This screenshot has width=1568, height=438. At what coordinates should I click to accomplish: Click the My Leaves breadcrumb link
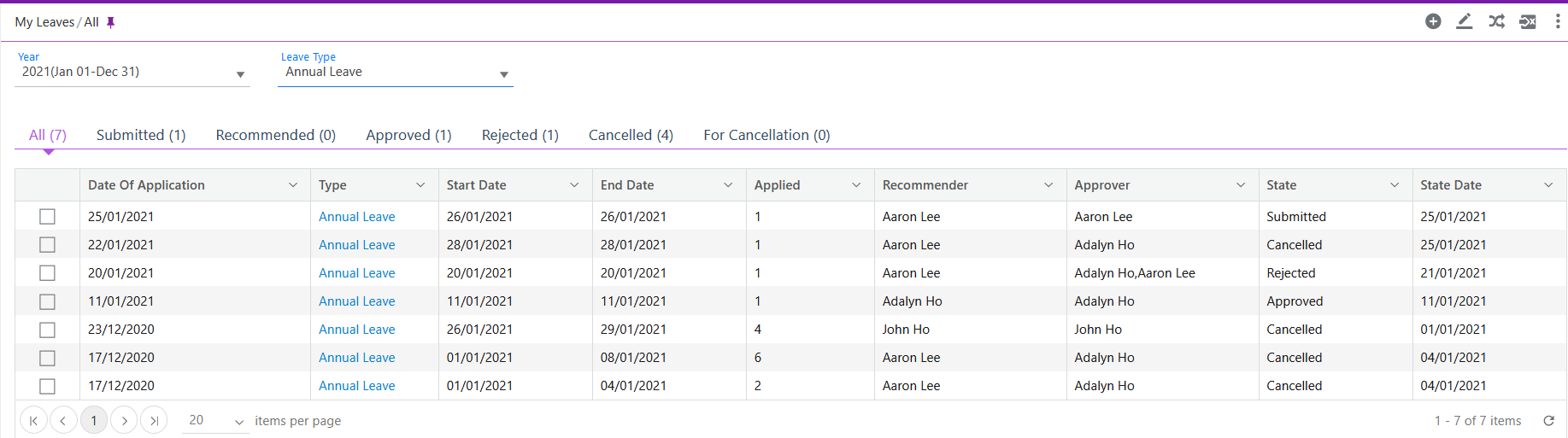click(44, 22)
